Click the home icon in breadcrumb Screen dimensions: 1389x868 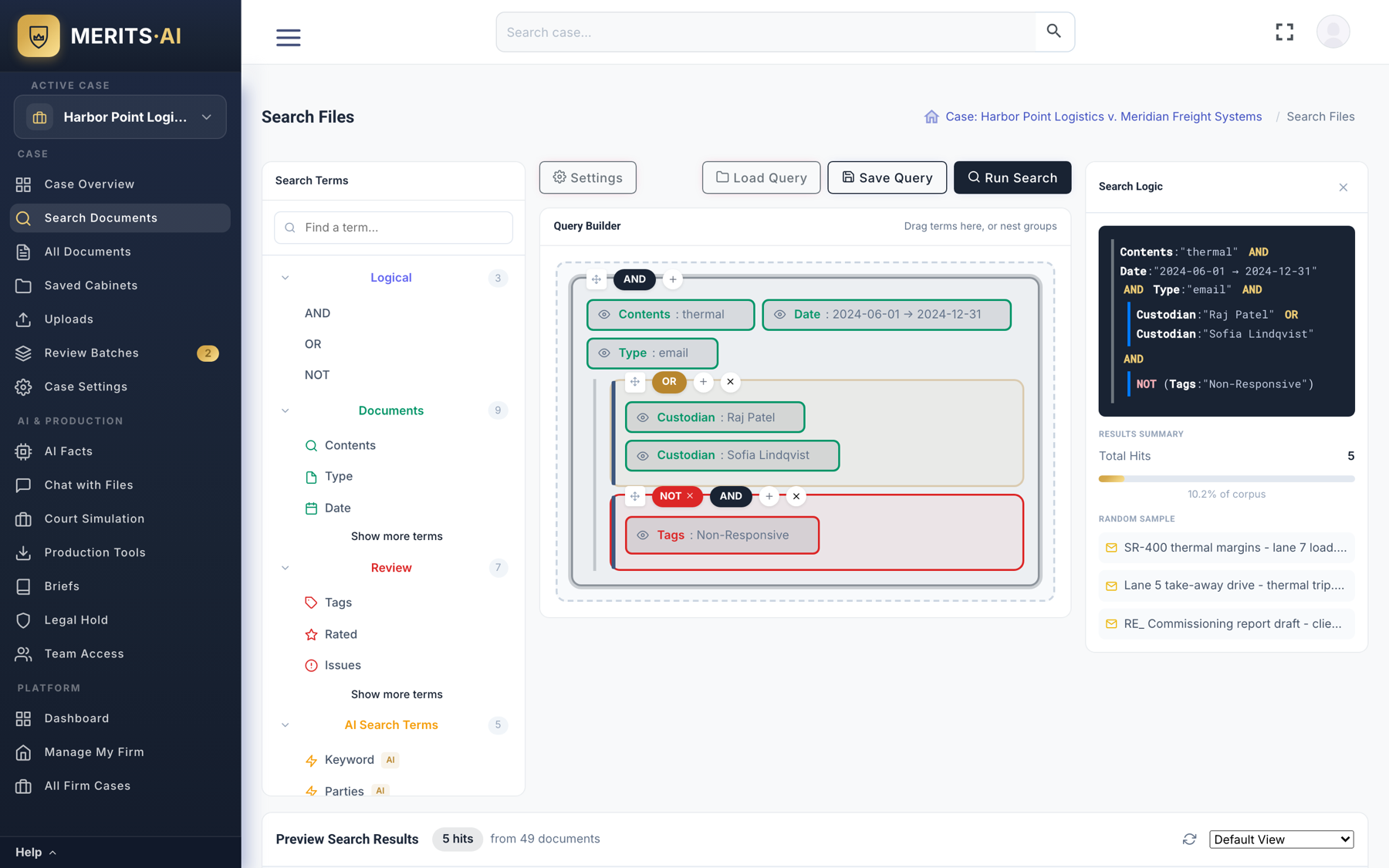[x=931, y=117]
